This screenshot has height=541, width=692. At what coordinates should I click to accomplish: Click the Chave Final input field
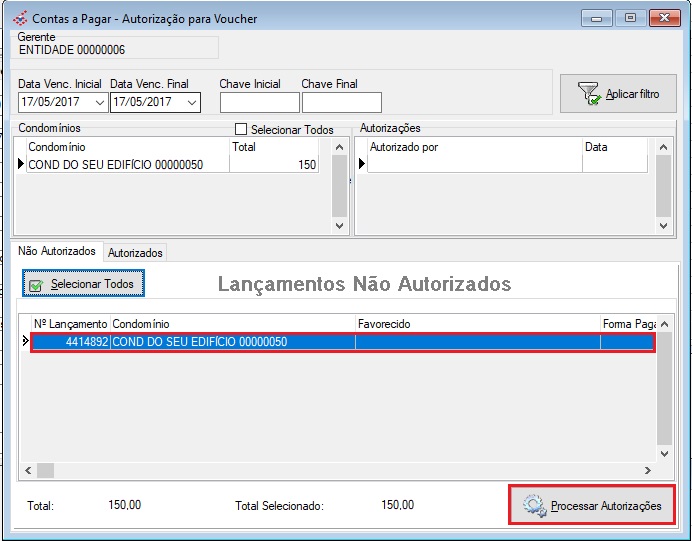coord(341,102)
